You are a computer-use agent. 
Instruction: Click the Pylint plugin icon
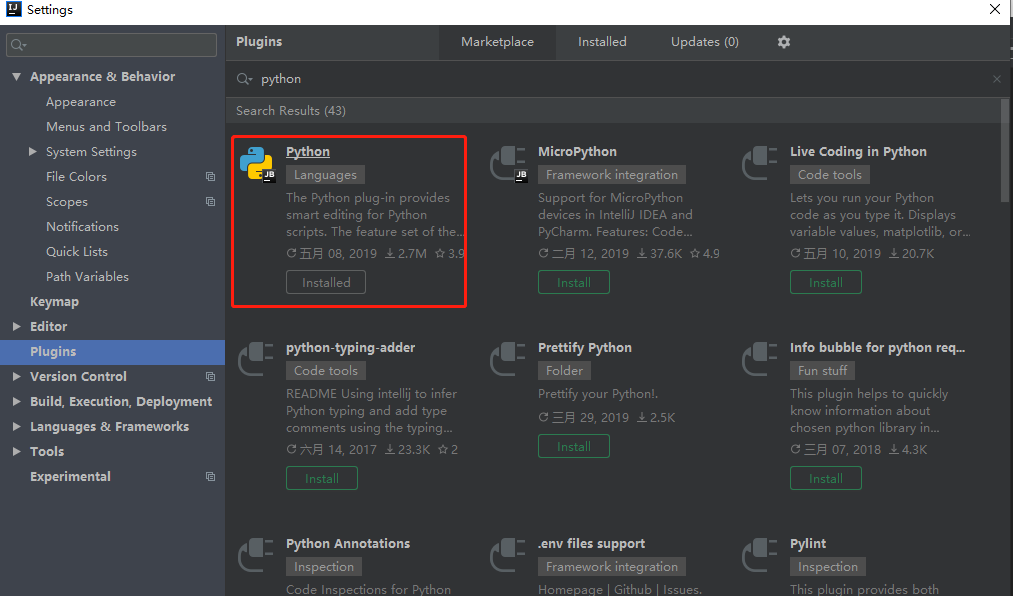[x=760, y=555]
